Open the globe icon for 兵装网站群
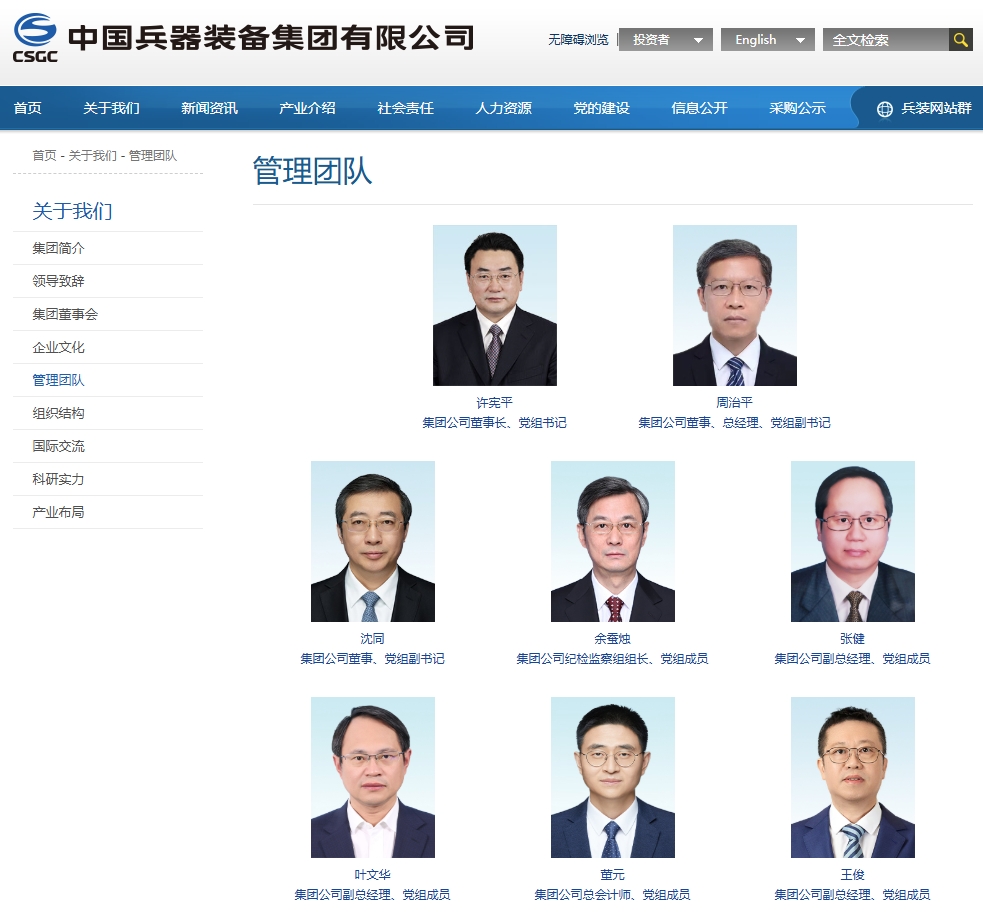983x924 pixels. pyautogui.click(x=884, y=109)
